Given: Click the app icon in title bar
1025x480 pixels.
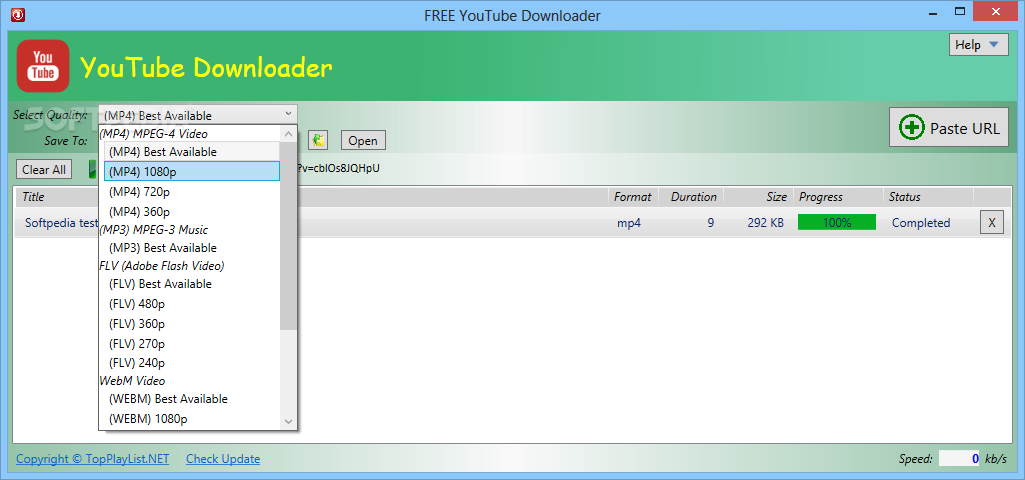Looking at the screenshot, I should (x=18, y=14).
